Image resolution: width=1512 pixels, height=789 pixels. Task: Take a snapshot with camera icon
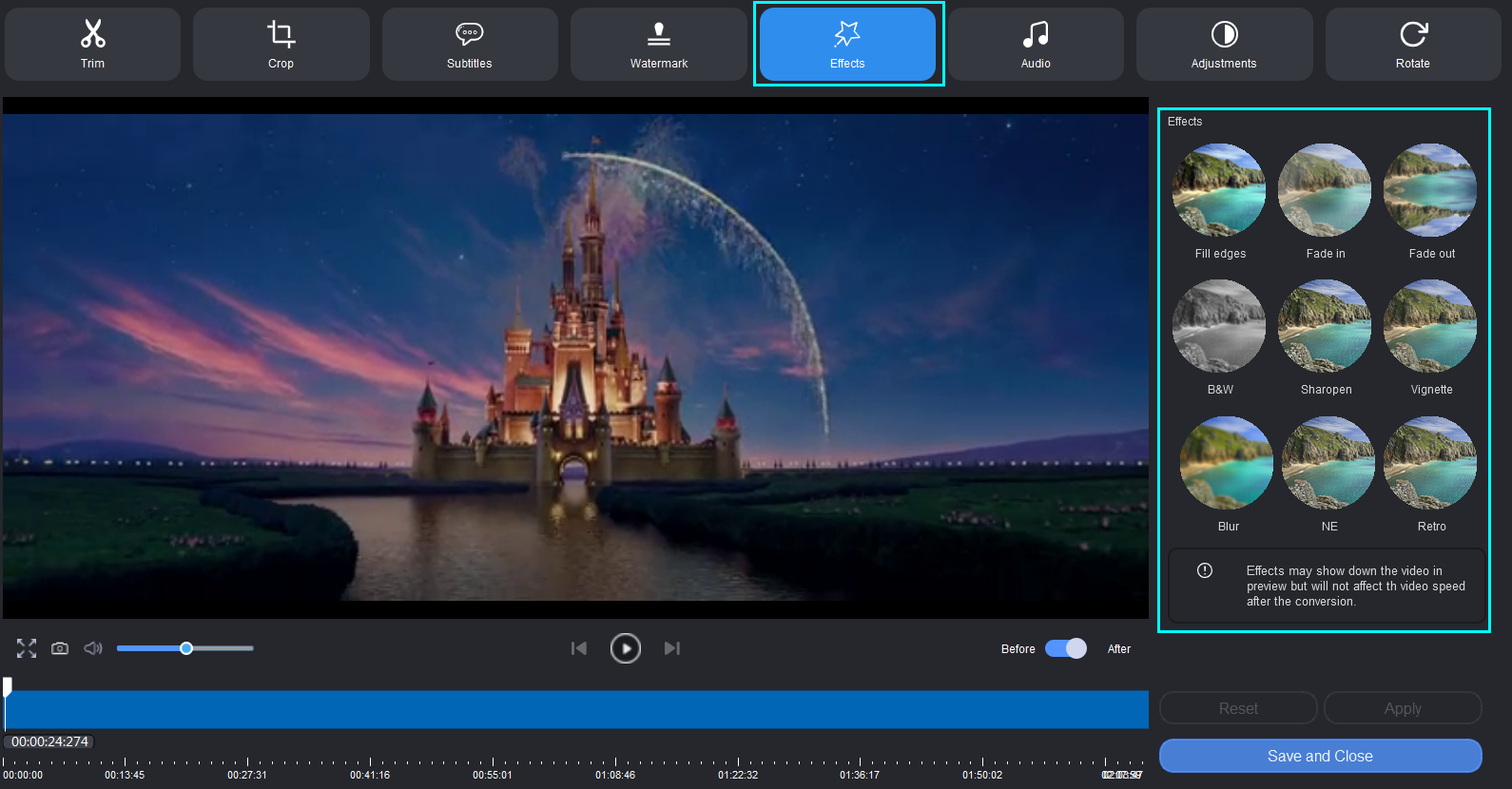tap(60, 648)
